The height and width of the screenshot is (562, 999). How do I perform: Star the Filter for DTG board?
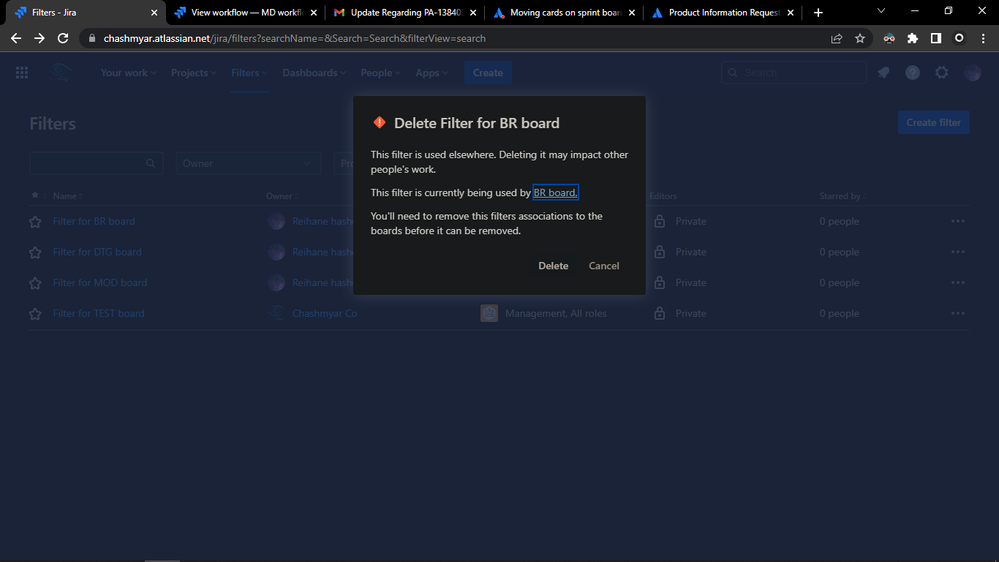[x=35, y=252]
